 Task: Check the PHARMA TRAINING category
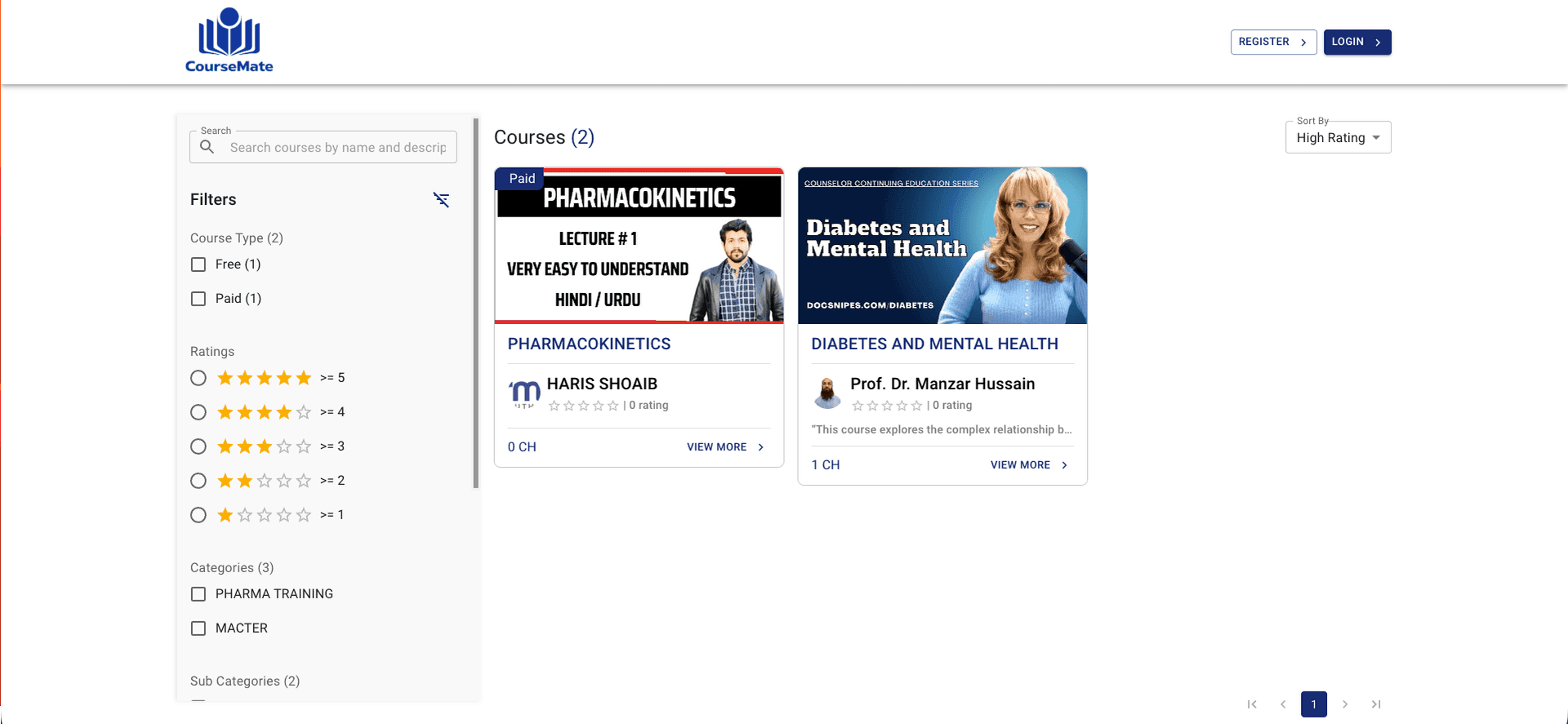198,594
